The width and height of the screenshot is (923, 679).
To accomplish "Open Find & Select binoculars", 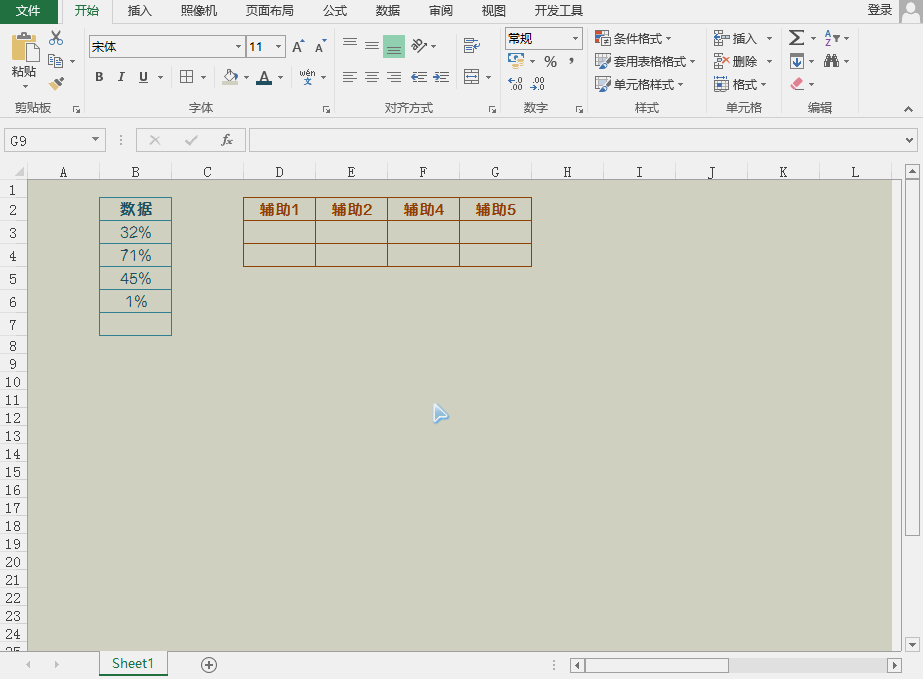I will tap(831, 61).
